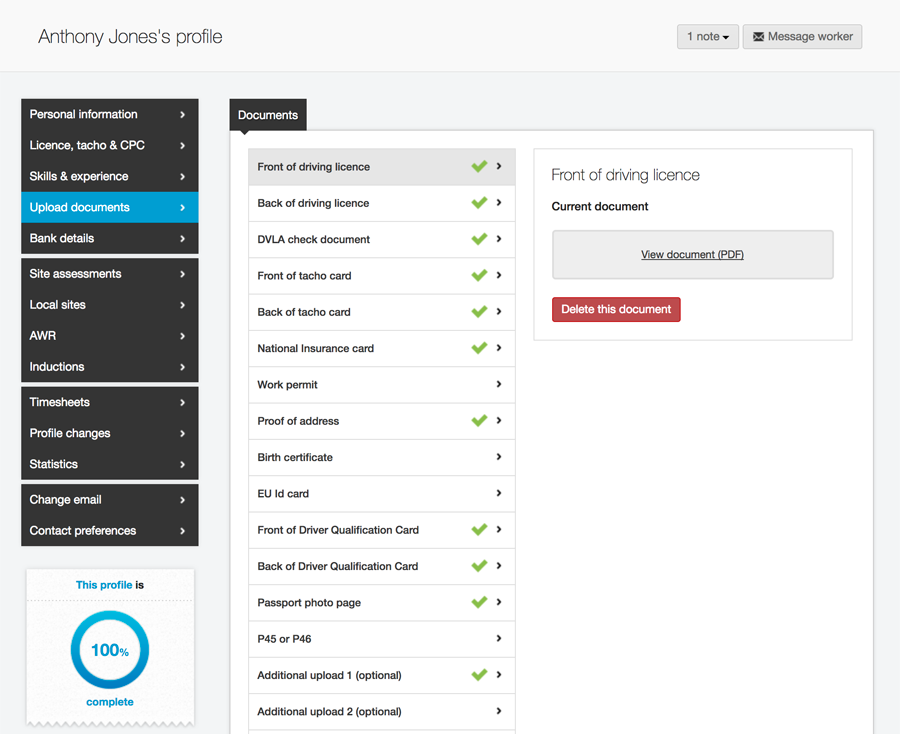Click green checkmark on Front of tacho card
The height and width of the screenshot is (734, 900).
click(479, 275)
